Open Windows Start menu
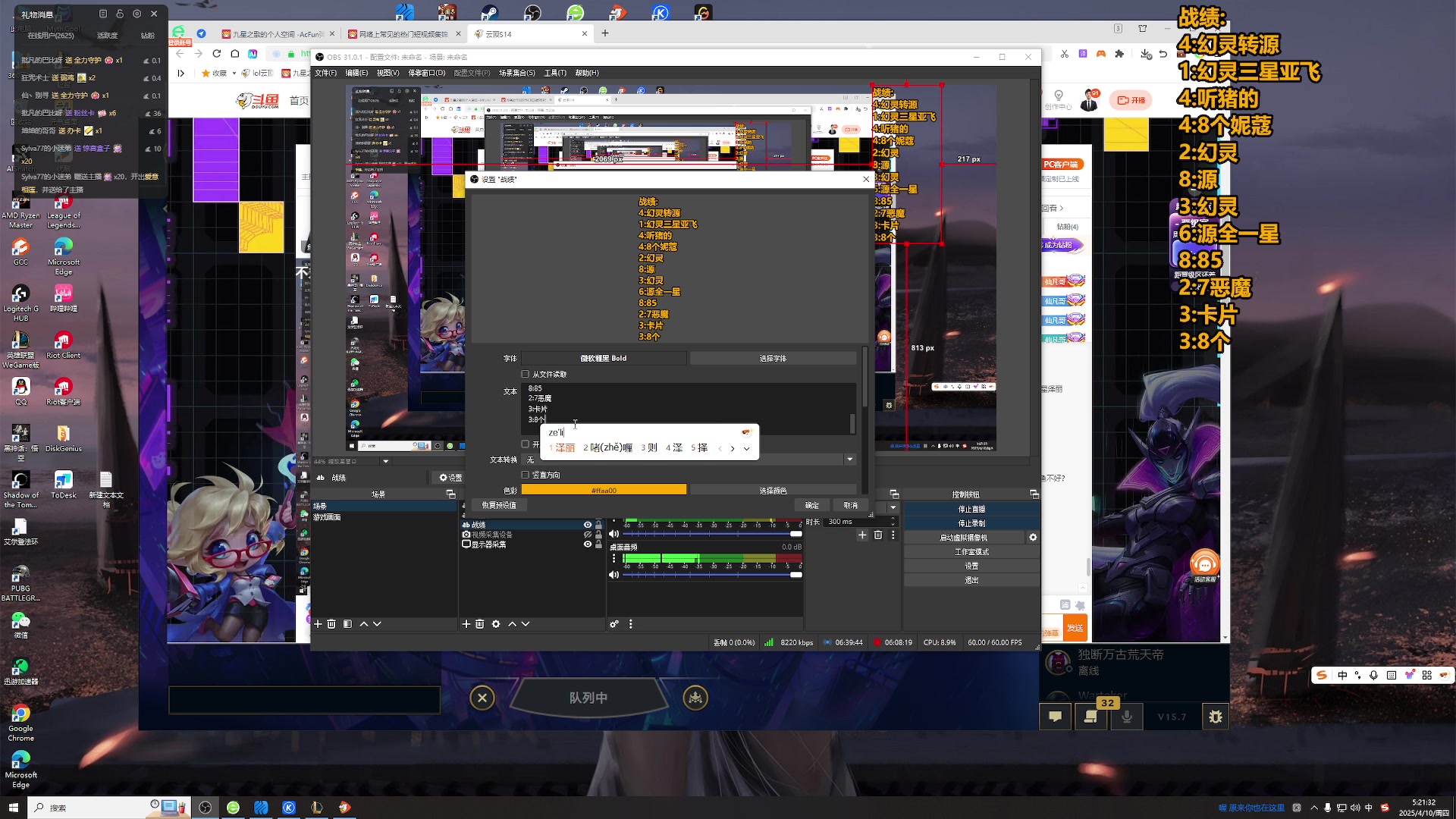The width and height of the screenshot is (1456, 819). coord(13,808)
